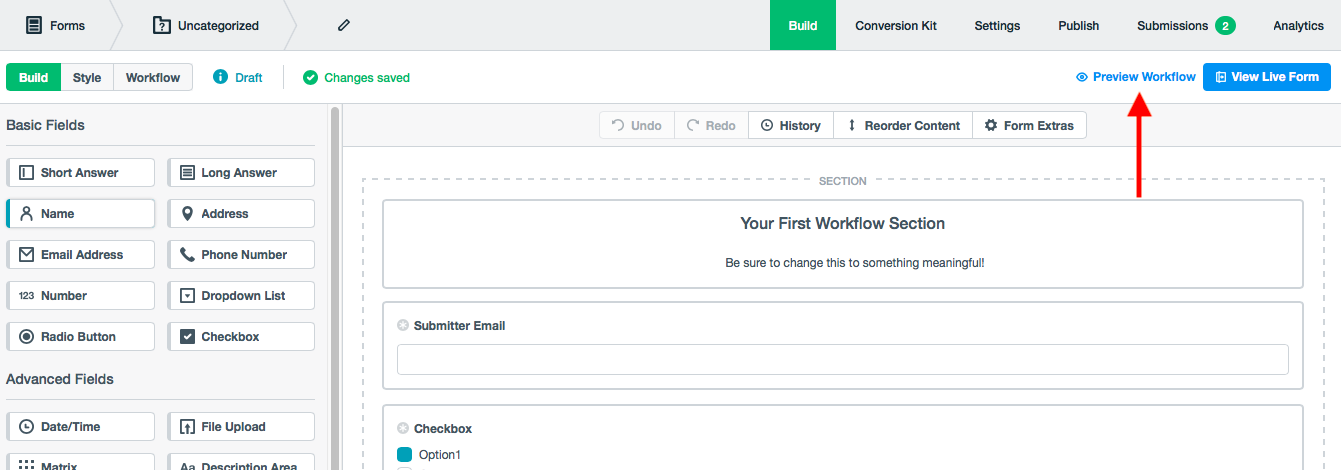Click the Draft info icon

click(x=221, y=77)
